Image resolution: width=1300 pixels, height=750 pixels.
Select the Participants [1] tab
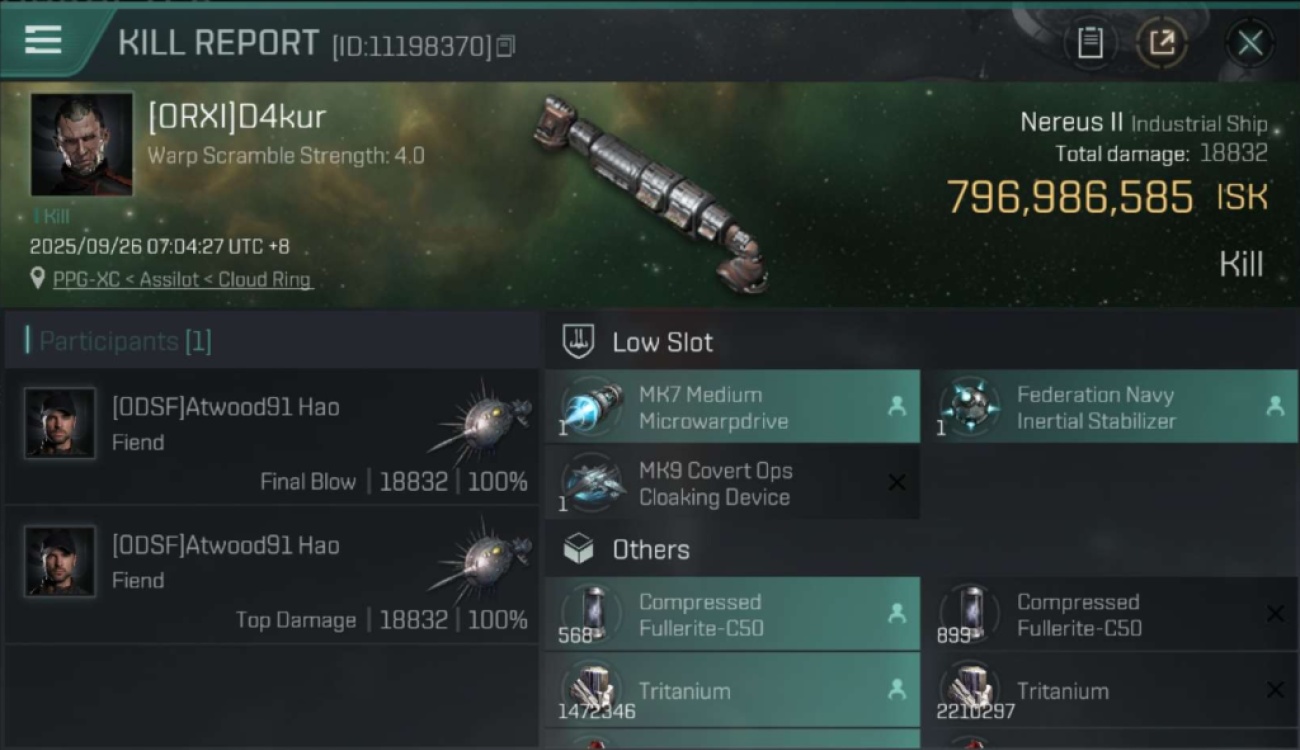(x=125, y=341)
